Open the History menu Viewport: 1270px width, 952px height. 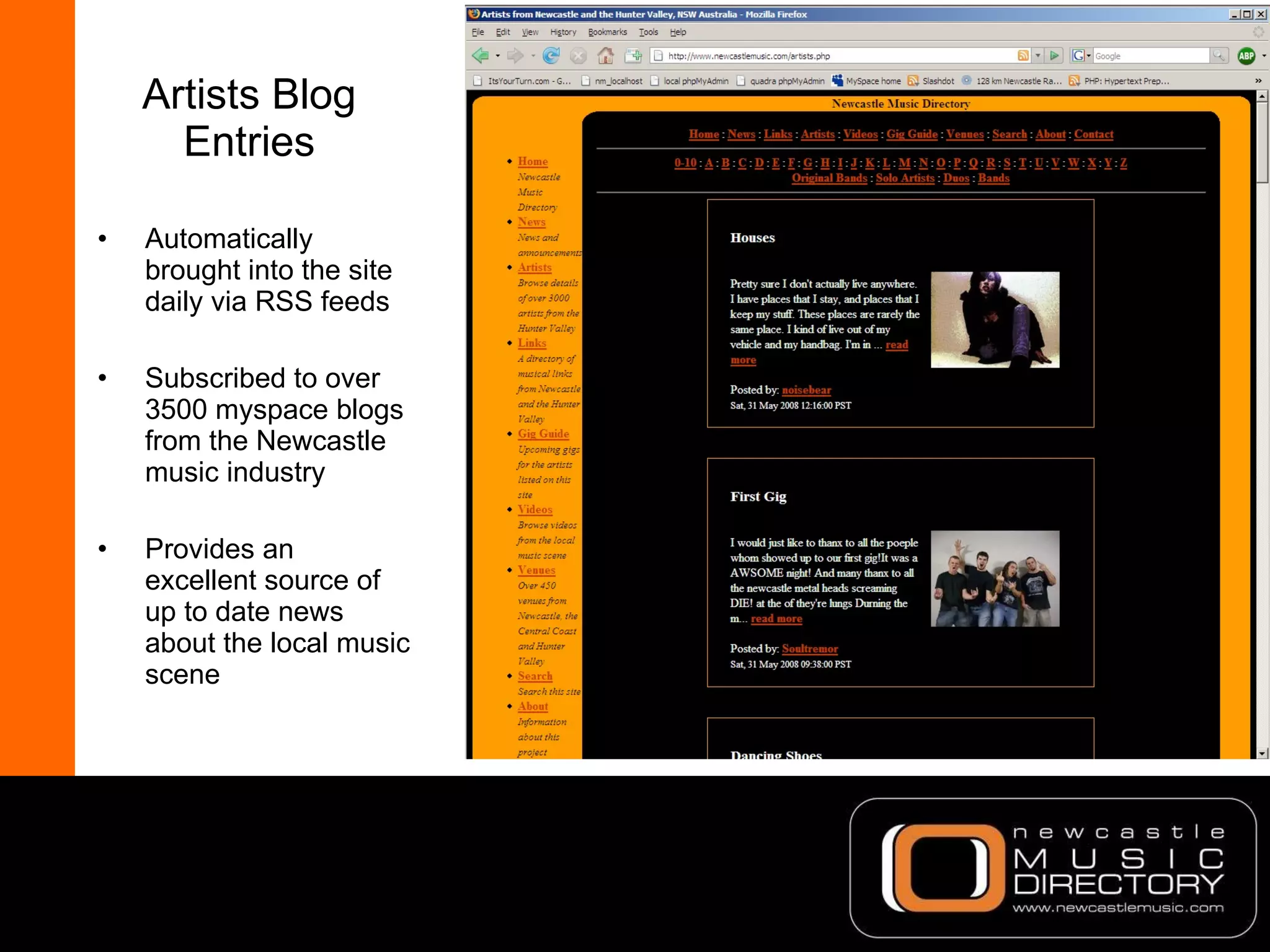tap(563, 32)
